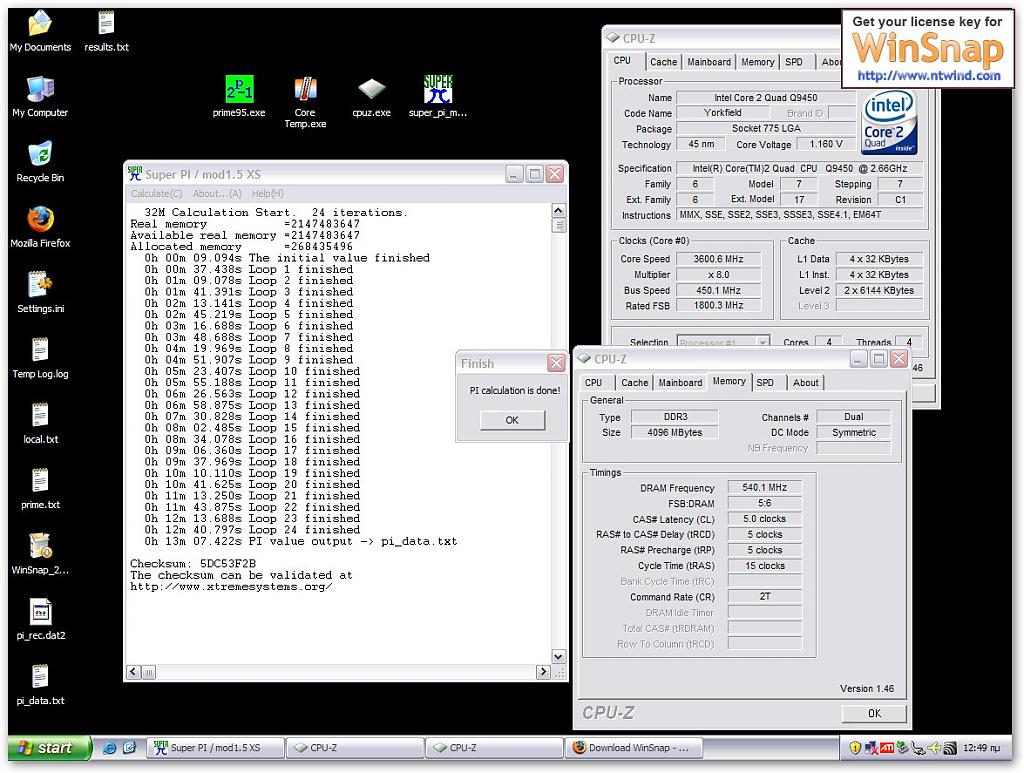Viewport: 1024px width, 773px height.
Task: Click the Intel Core 2 Quad logo
Action: [889, 122]
